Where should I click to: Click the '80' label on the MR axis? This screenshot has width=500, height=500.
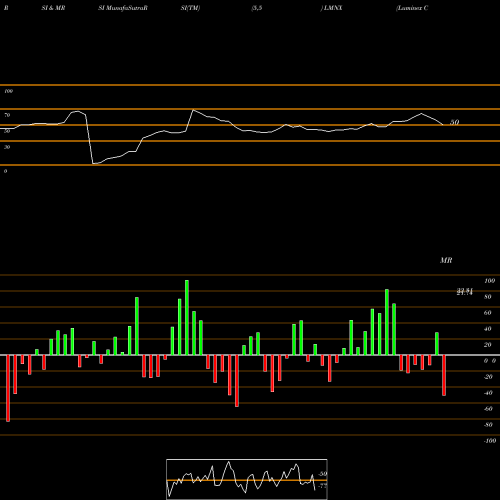(488, 297)
